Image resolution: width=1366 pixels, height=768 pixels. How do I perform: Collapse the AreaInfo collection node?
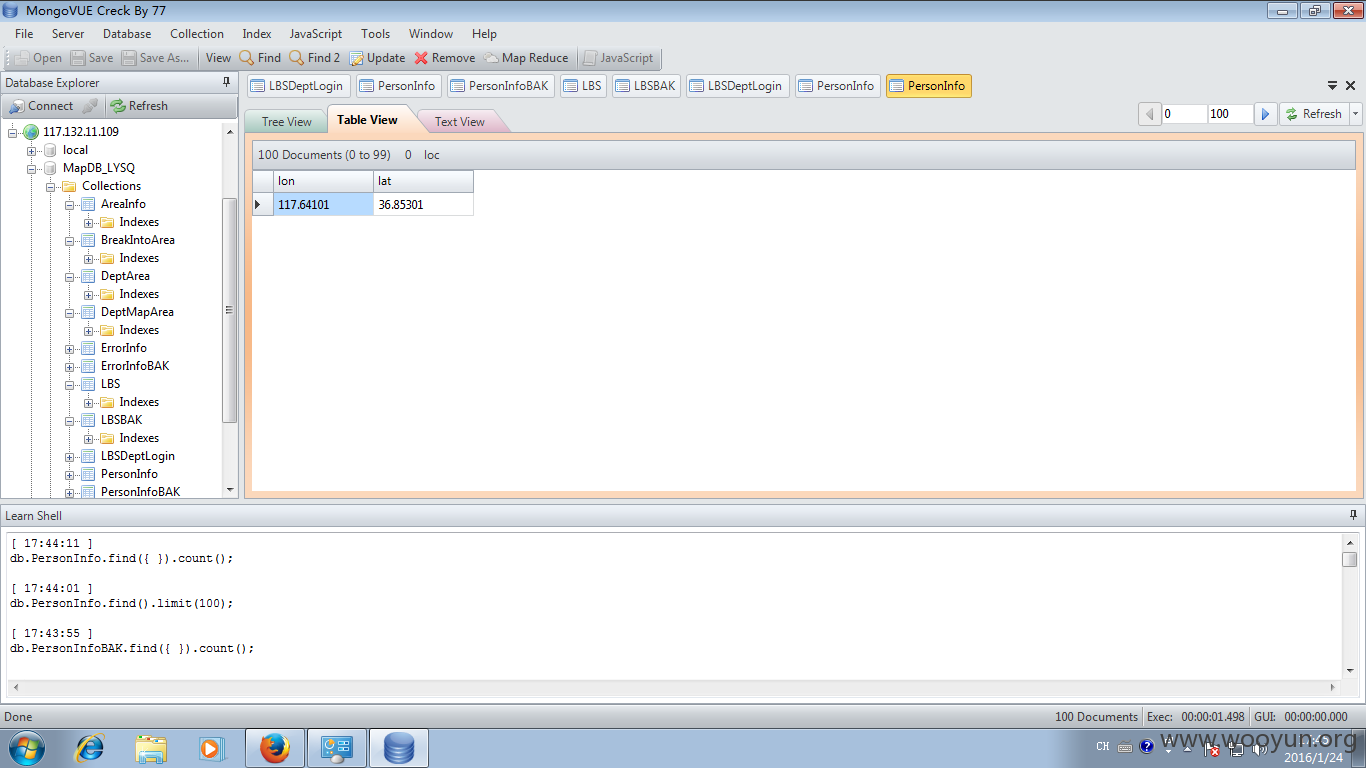tap(70, 204)
